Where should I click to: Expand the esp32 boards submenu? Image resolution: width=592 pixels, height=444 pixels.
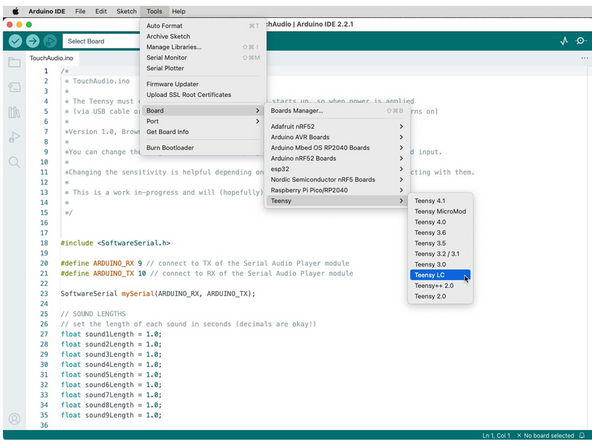(x=337, y=169)
